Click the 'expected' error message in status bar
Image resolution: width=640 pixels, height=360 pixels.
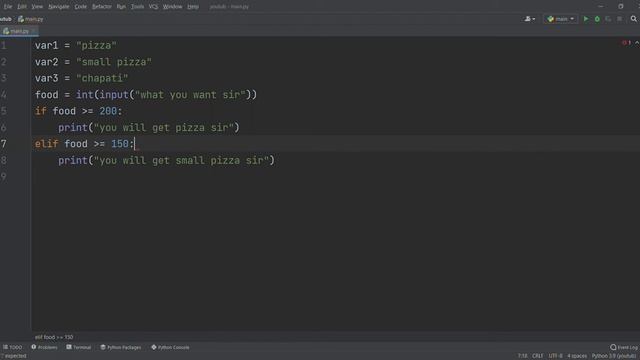pyautogui.click(x=13, y=356)
